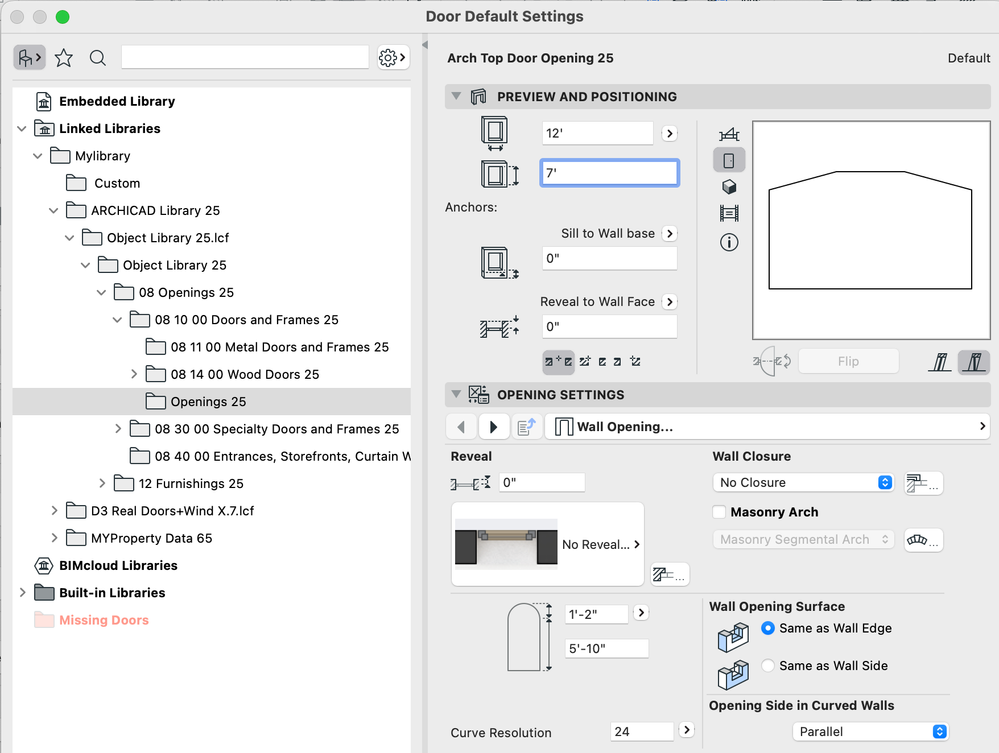Click the door width icon

(x=494, y=133)
